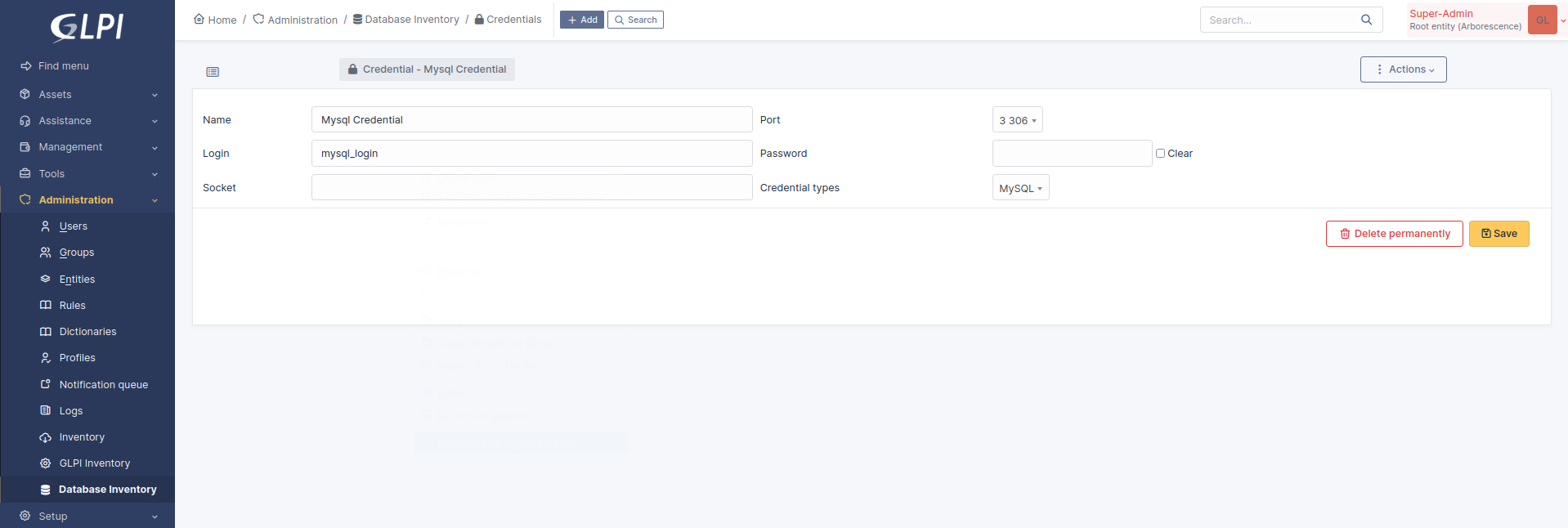Collapse the Administration menu
This screenshot has width=1568, height=528.
coord(87,200)
